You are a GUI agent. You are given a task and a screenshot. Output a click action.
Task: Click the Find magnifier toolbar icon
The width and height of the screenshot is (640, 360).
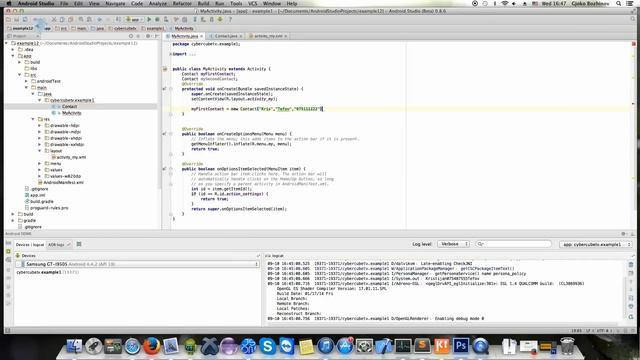[x=81, y=19]
